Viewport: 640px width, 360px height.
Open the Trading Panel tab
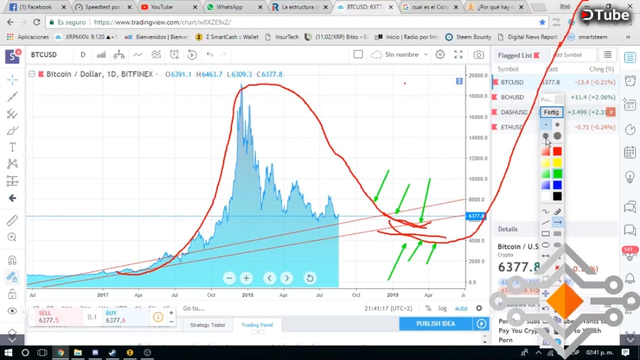point(257,325)
